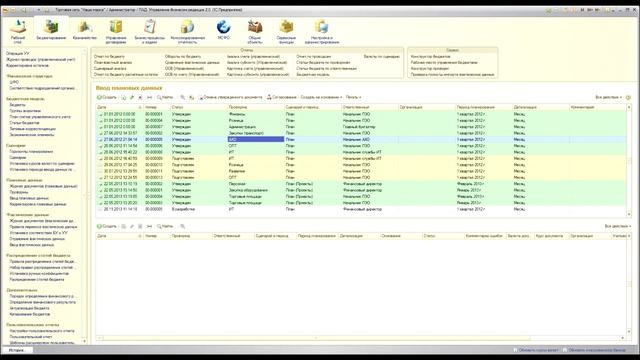
Task: Open the Казначейство section
Action: (x=84, y=30)
